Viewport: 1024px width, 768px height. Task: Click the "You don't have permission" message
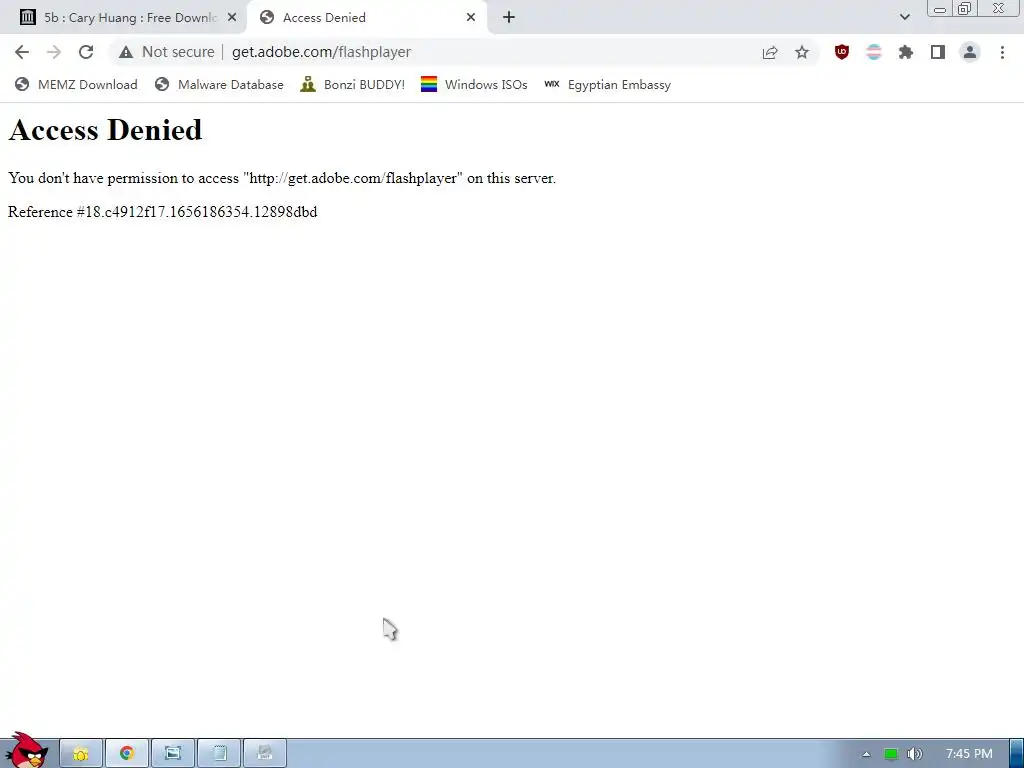point(282,178)
